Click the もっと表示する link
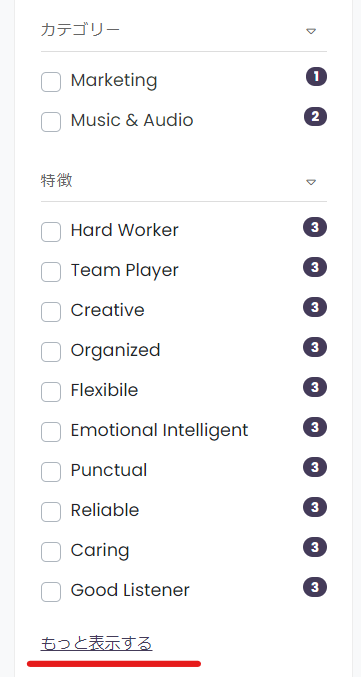361x677 pixels. 96,643
